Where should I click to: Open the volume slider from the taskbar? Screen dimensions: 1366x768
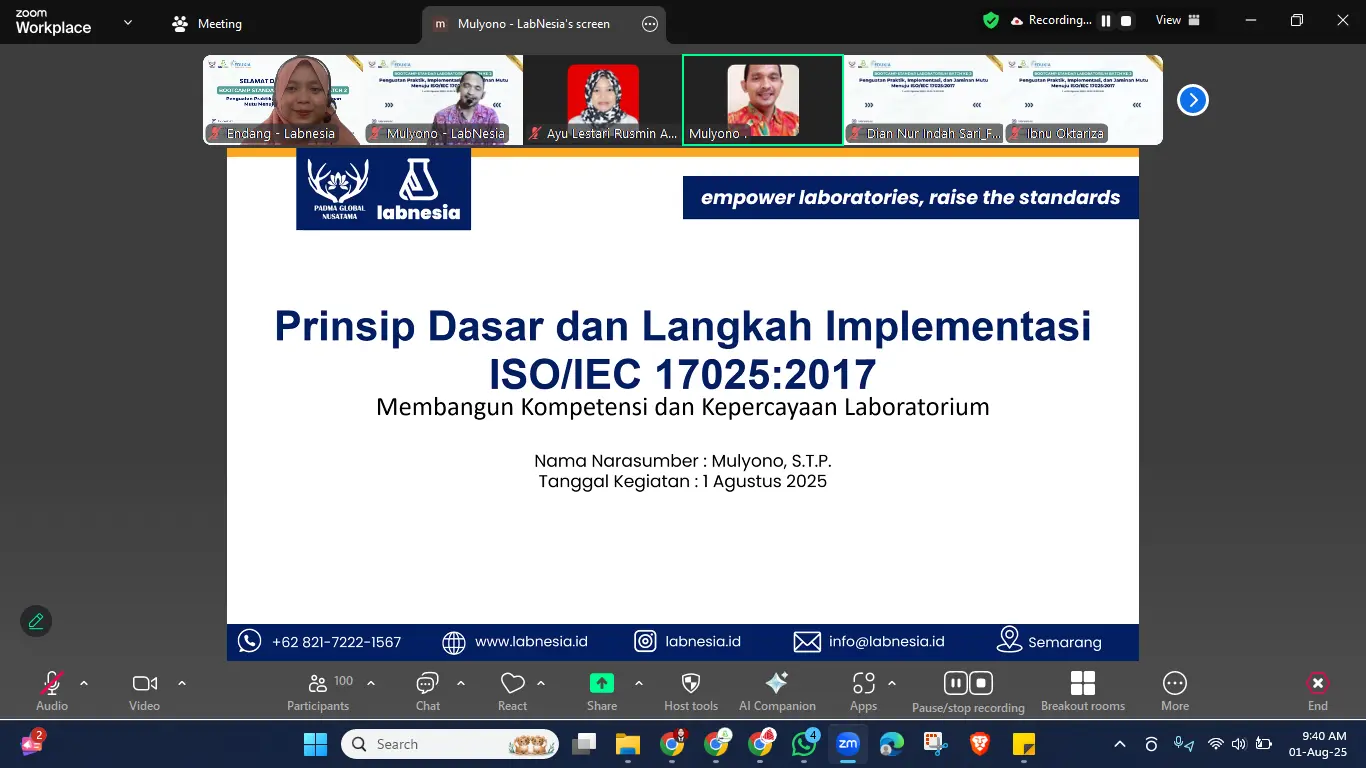tap(1237, 744)
